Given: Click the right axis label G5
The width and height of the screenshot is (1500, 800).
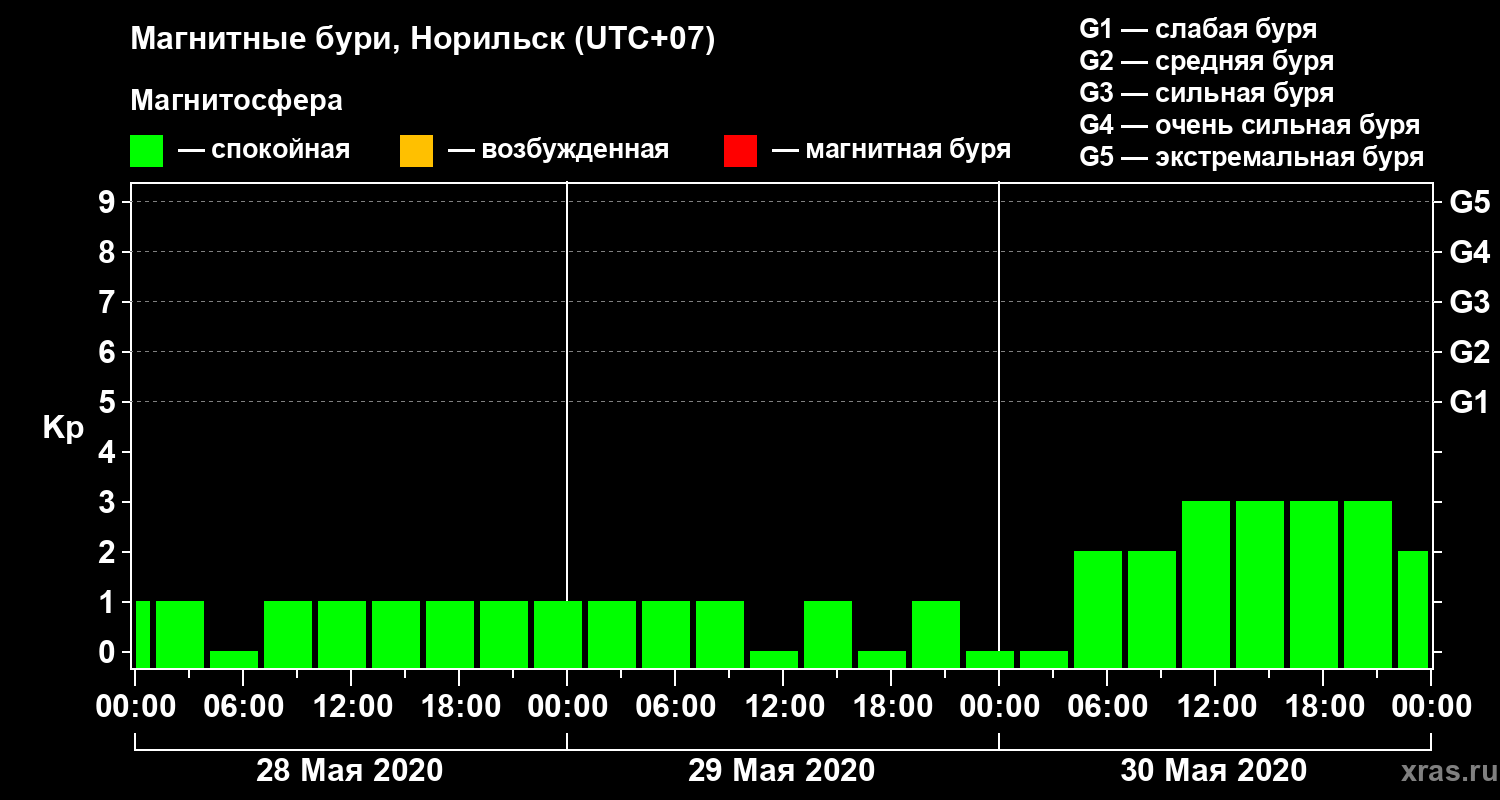Looking at the screenshot, I should click(x=1469, y=202).
